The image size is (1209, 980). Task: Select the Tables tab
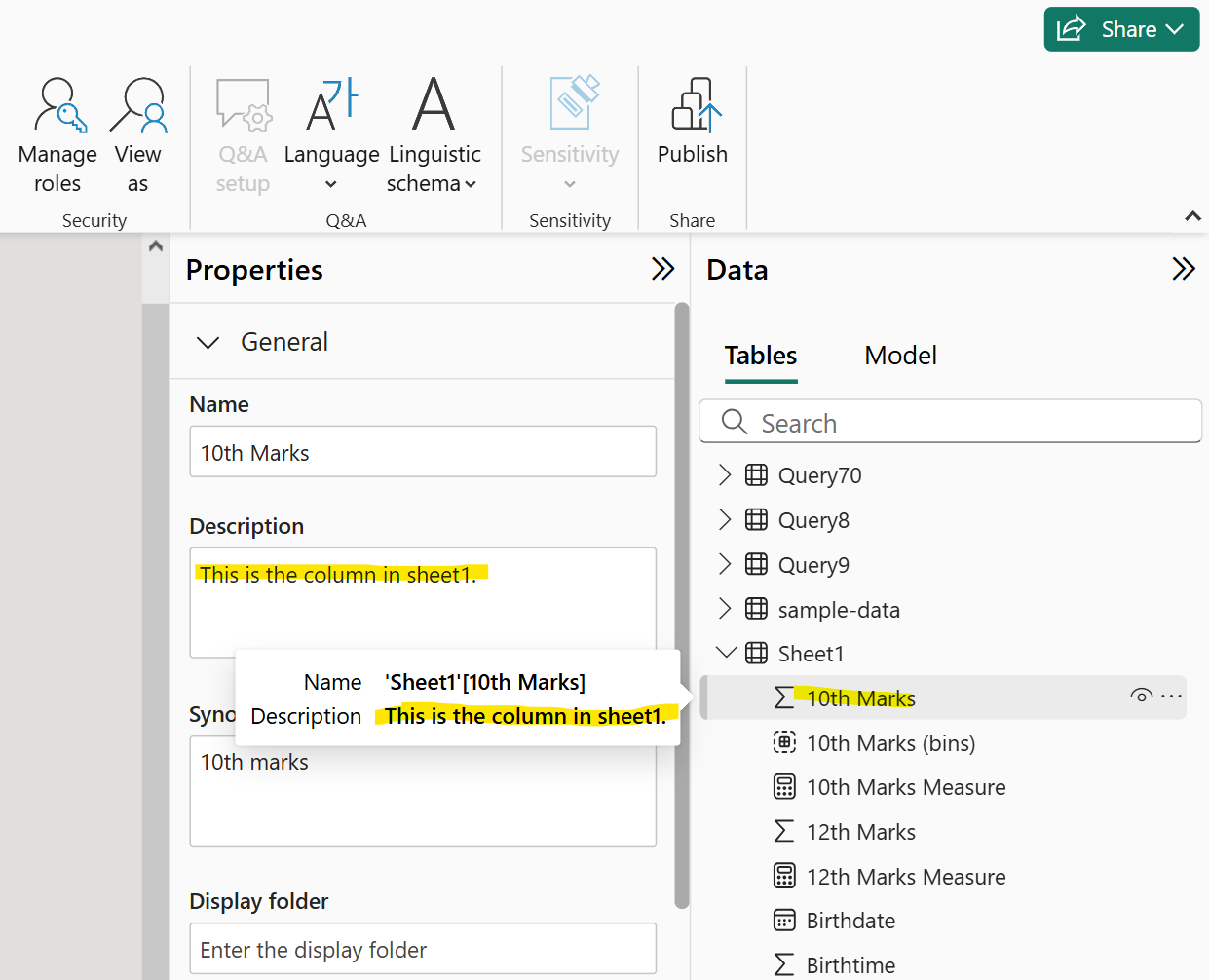[x=761, y=356]
